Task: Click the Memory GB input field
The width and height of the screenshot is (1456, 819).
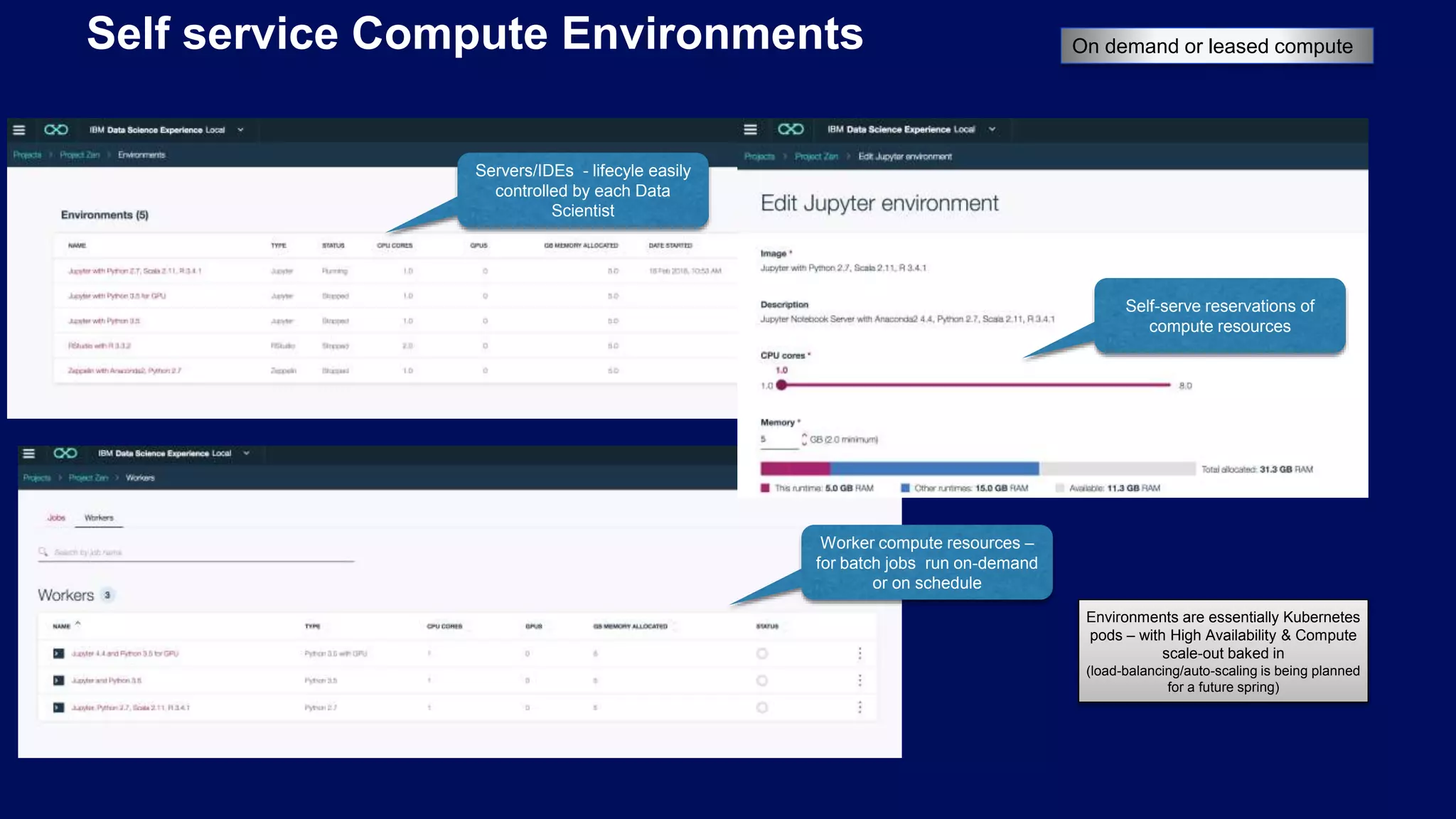Action: tap(779, 439)
